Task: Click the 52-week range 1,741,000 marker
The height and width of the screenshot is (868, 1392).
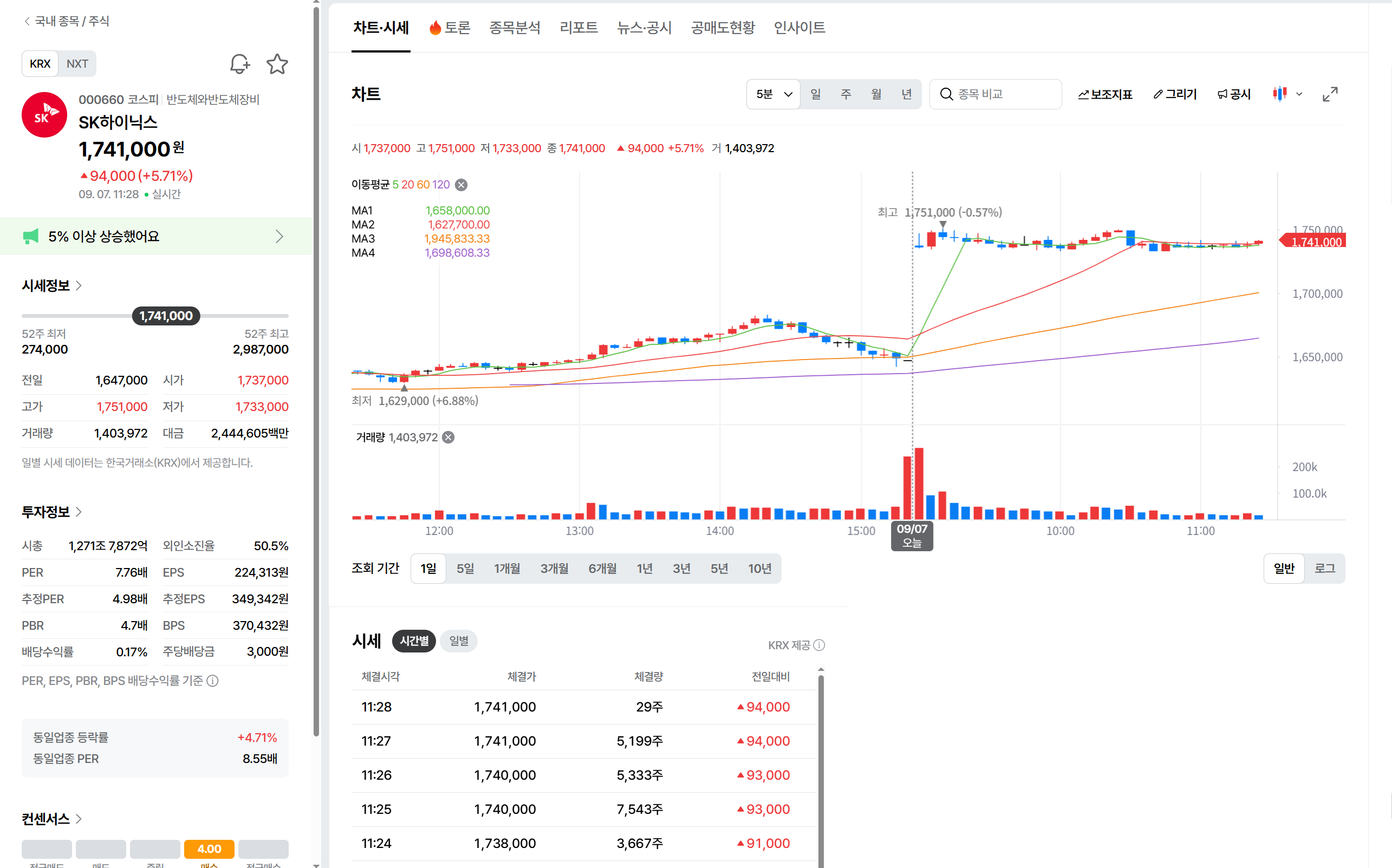Action: pos(166,316)
